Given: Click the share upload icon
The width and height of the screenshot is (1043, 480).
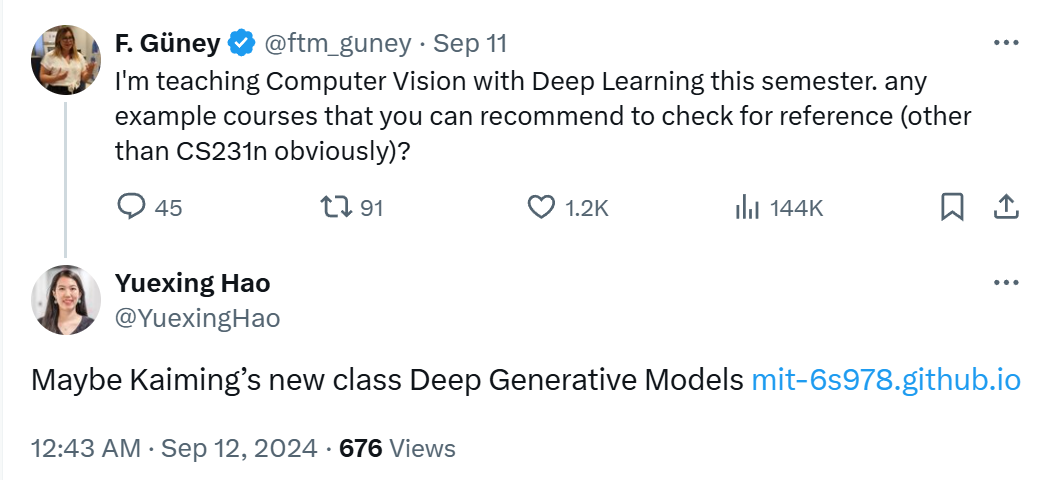Looking at the screenshot, I should (1006, 207).
